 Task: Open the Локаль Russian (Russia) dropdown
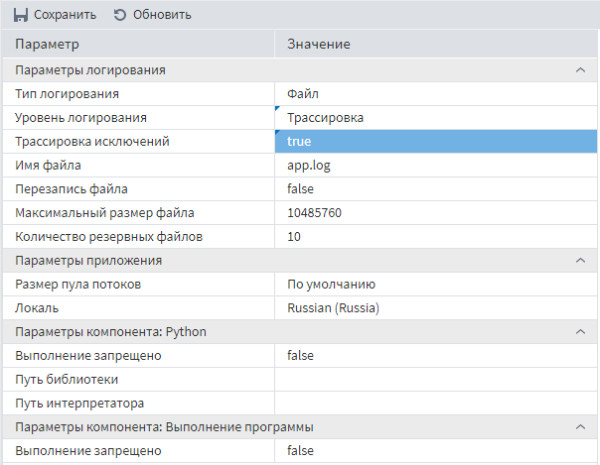pyautogui.click(x=436, y=308)
